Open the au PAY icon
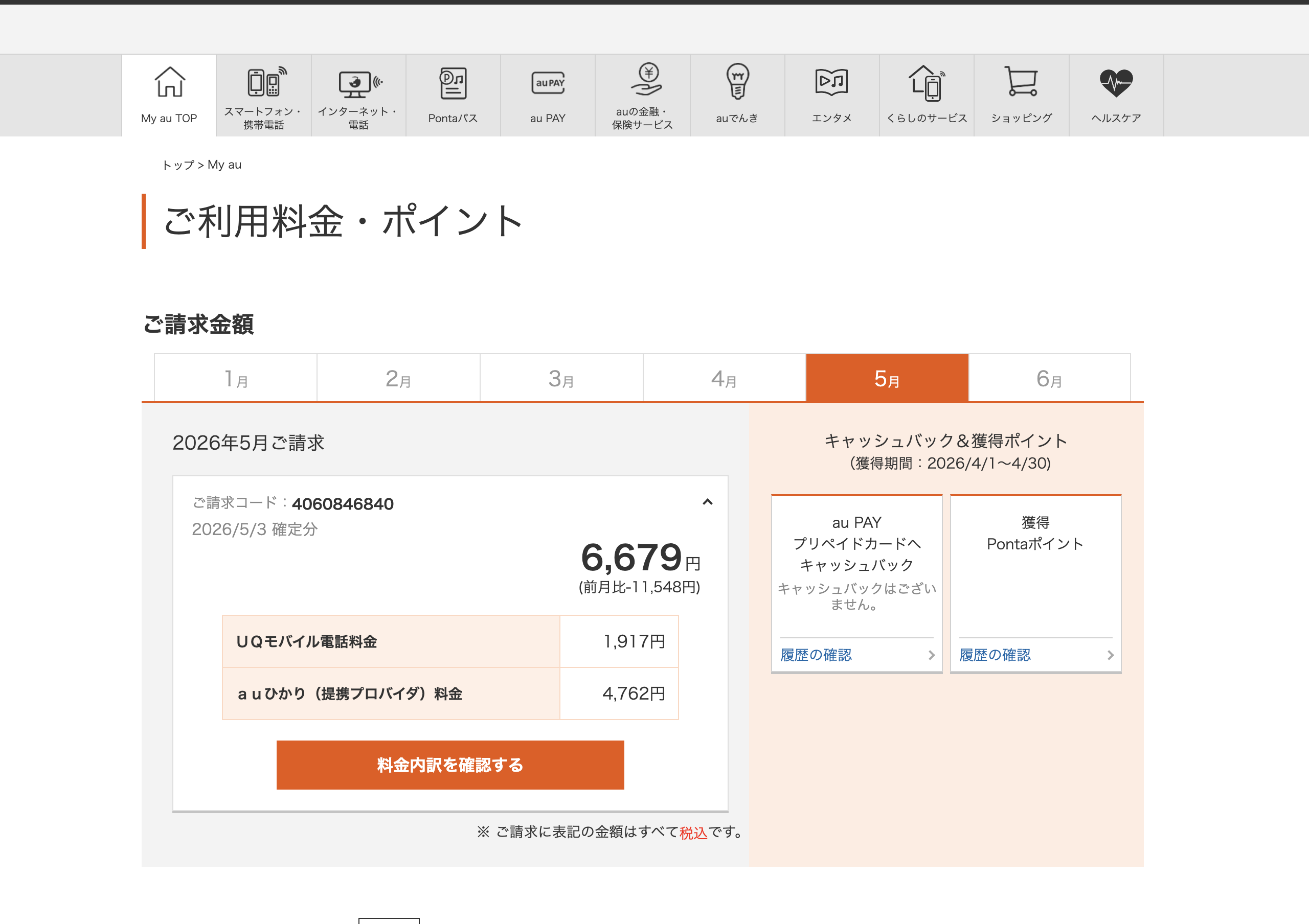Viewport: 1309px width, 924px height. 547,83
